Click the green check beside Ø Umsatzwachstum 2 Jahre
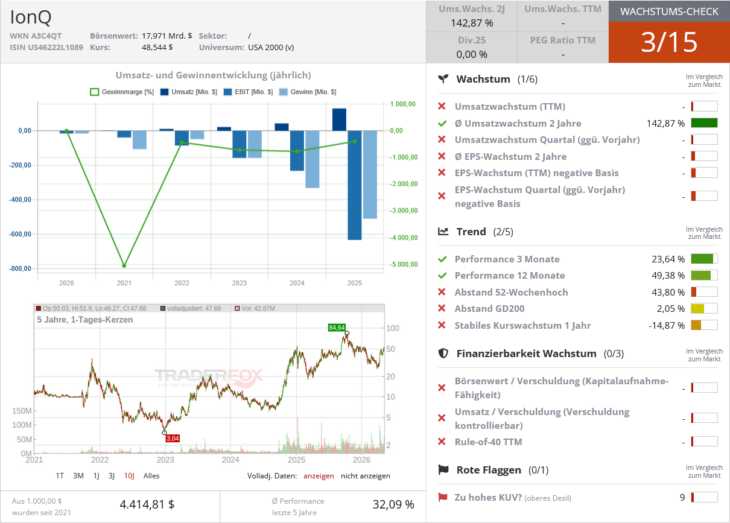This screenshot has height=523, width=730. click(442, 123)
